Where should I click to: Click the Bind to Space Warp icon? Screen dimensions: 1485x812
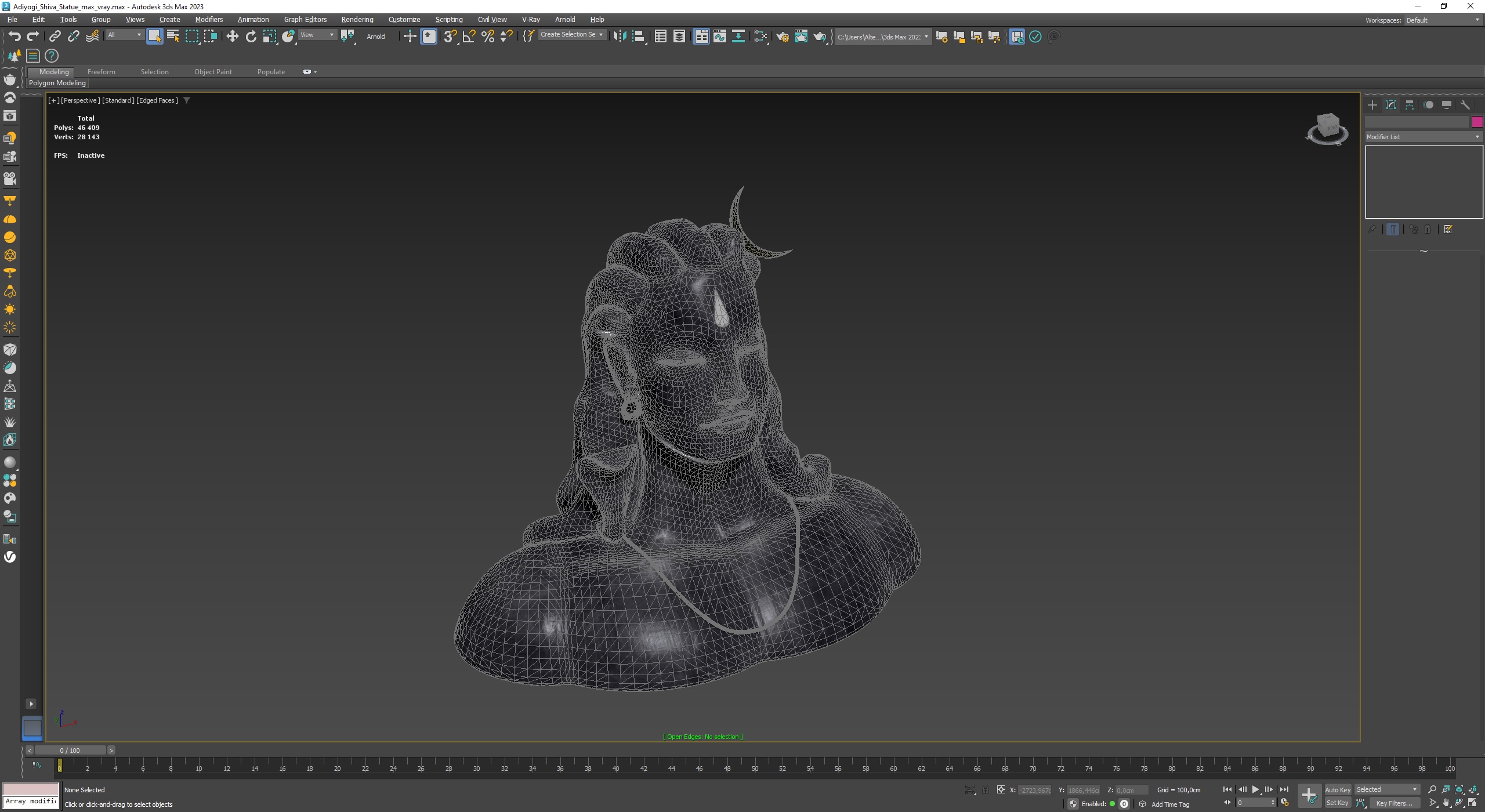[92, 37]
